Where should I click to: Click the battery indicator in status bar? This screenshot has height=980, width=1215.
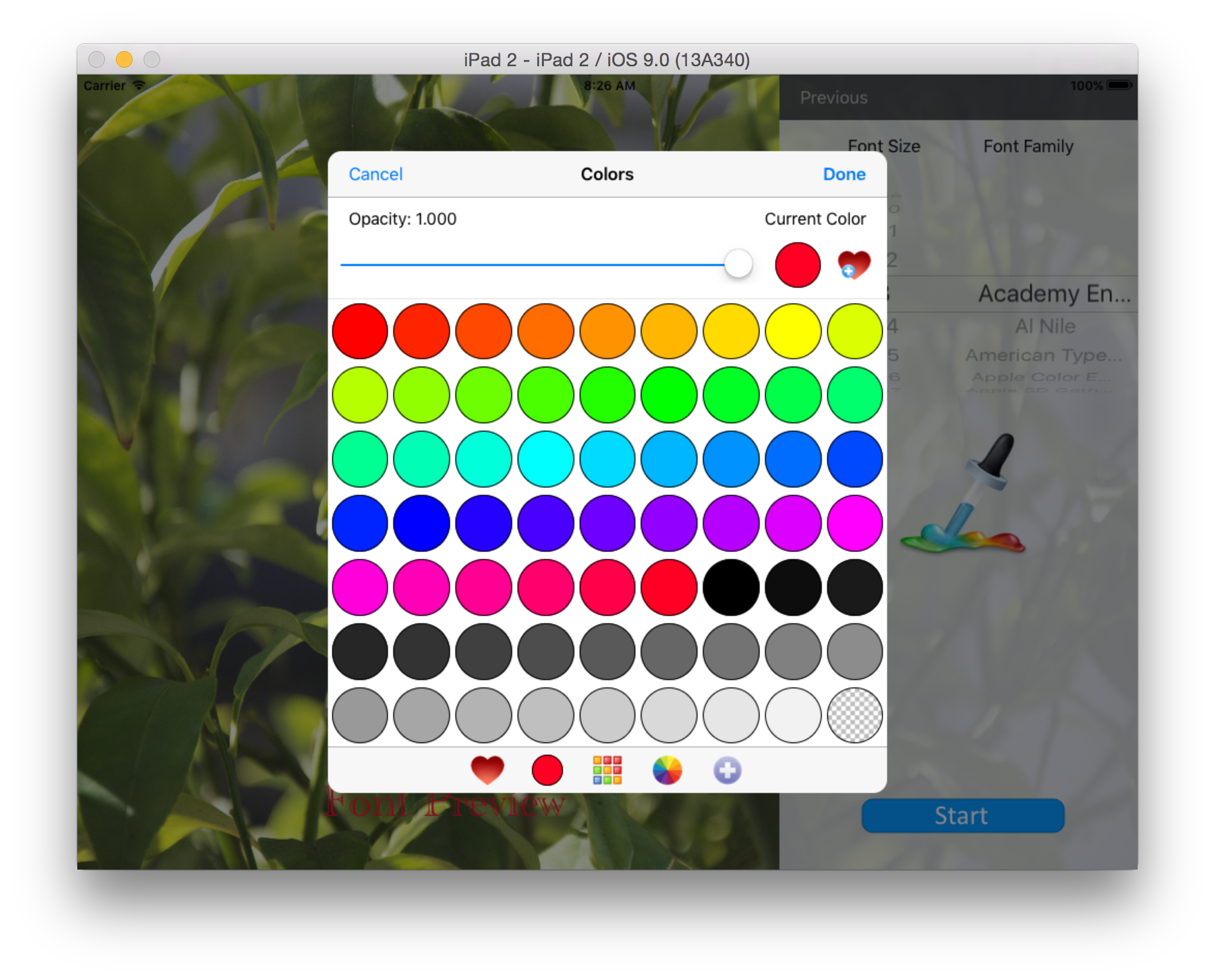pos(1119,86)
